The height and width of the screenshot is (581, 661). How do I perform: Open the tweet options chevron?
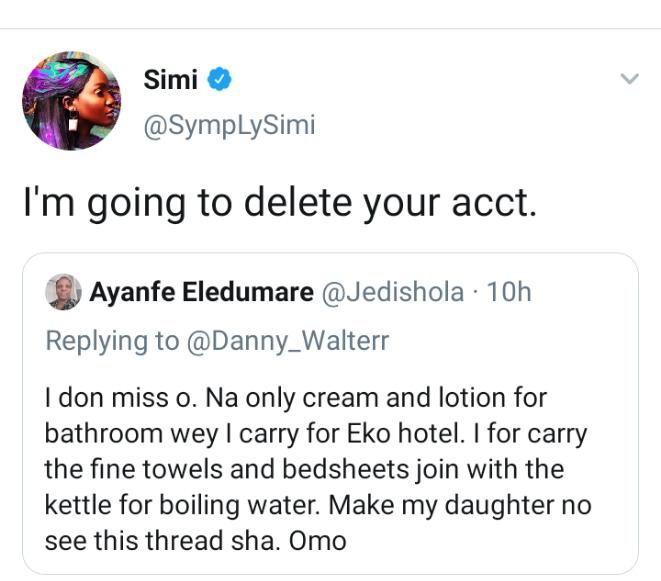629,79
